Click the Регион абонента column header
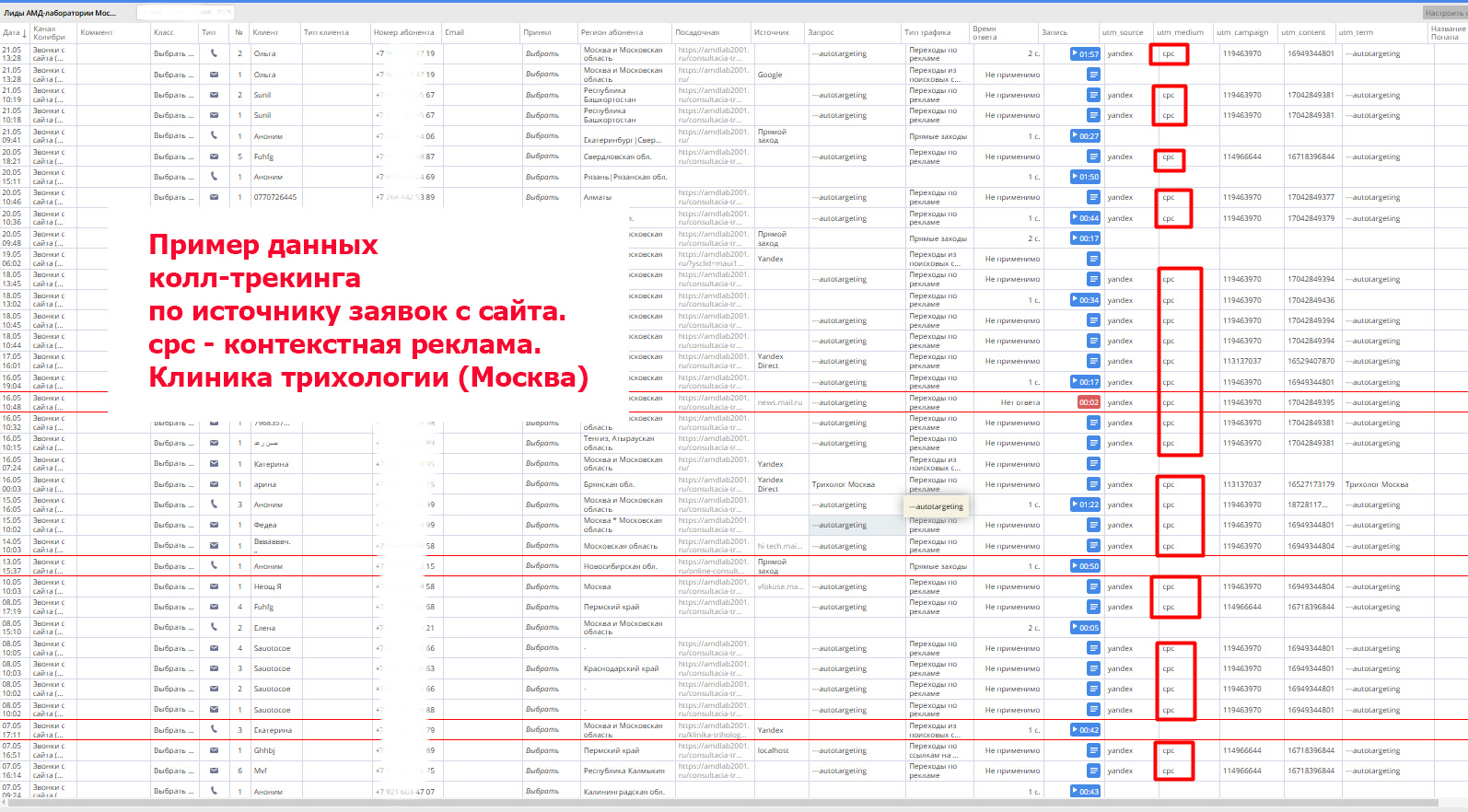 (x=612, y=32)
